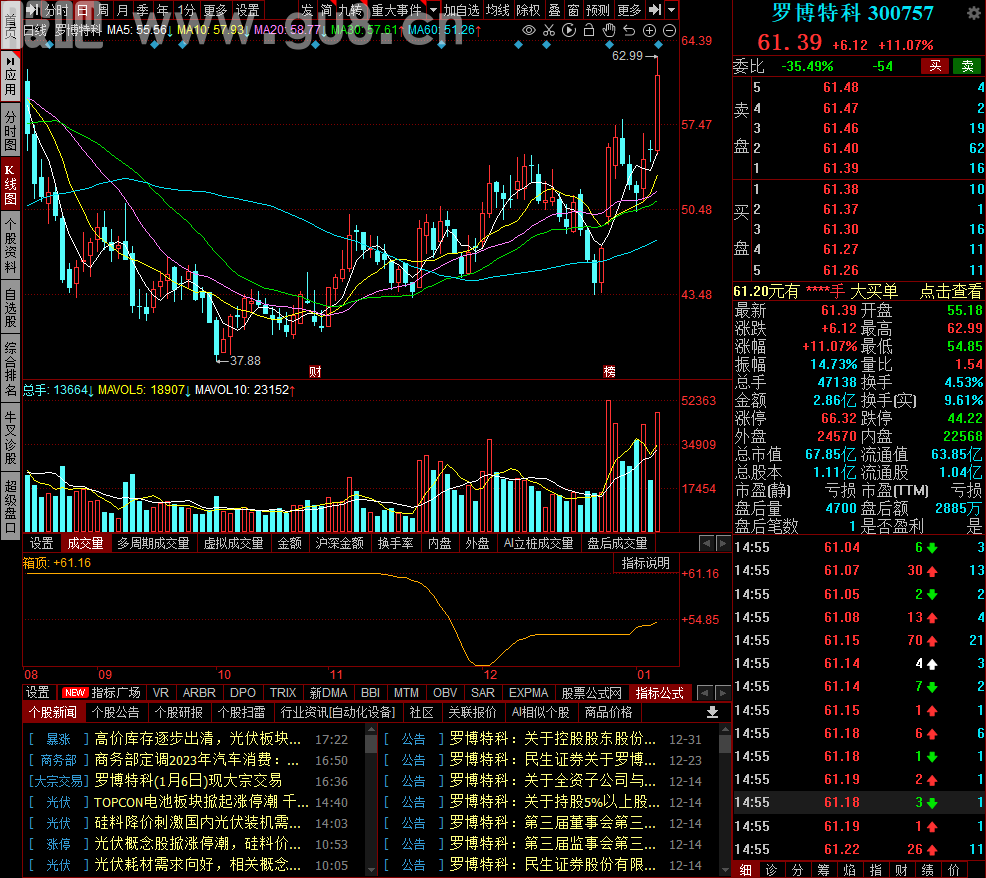Select the 年 yearly period

[162, 10]
